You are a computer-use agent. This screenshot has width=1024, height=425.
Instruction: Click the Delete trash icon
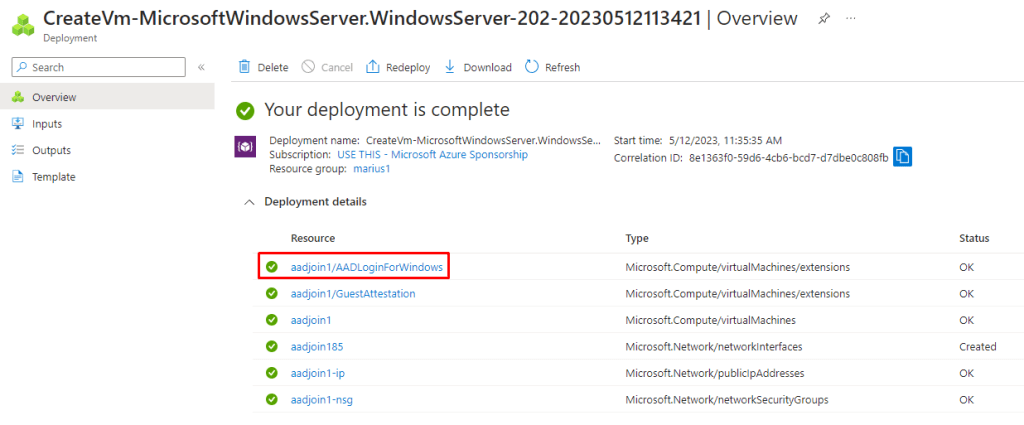[245, 67]
